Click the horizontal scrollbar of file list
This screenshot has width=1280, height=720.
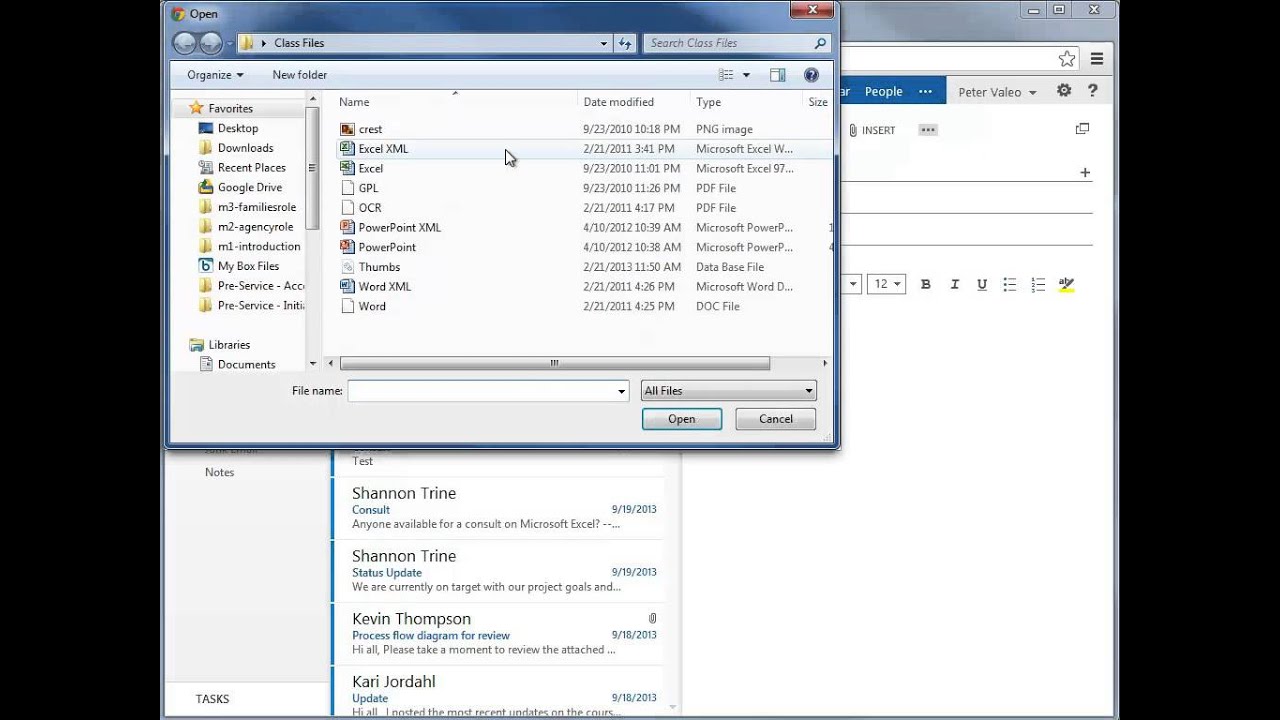555,363
